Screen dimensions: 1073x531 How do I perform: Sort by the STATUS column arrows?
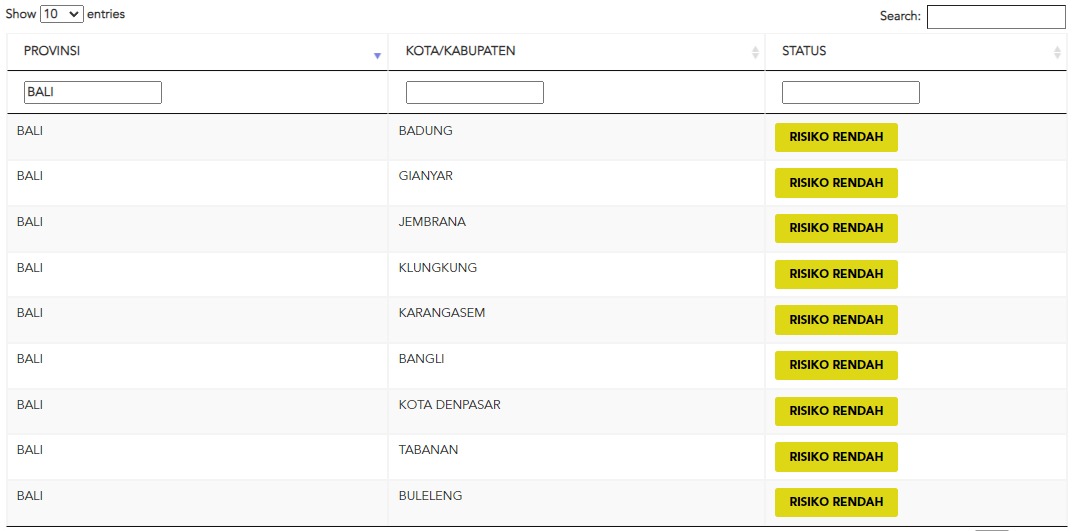(x=1057, y=52)
